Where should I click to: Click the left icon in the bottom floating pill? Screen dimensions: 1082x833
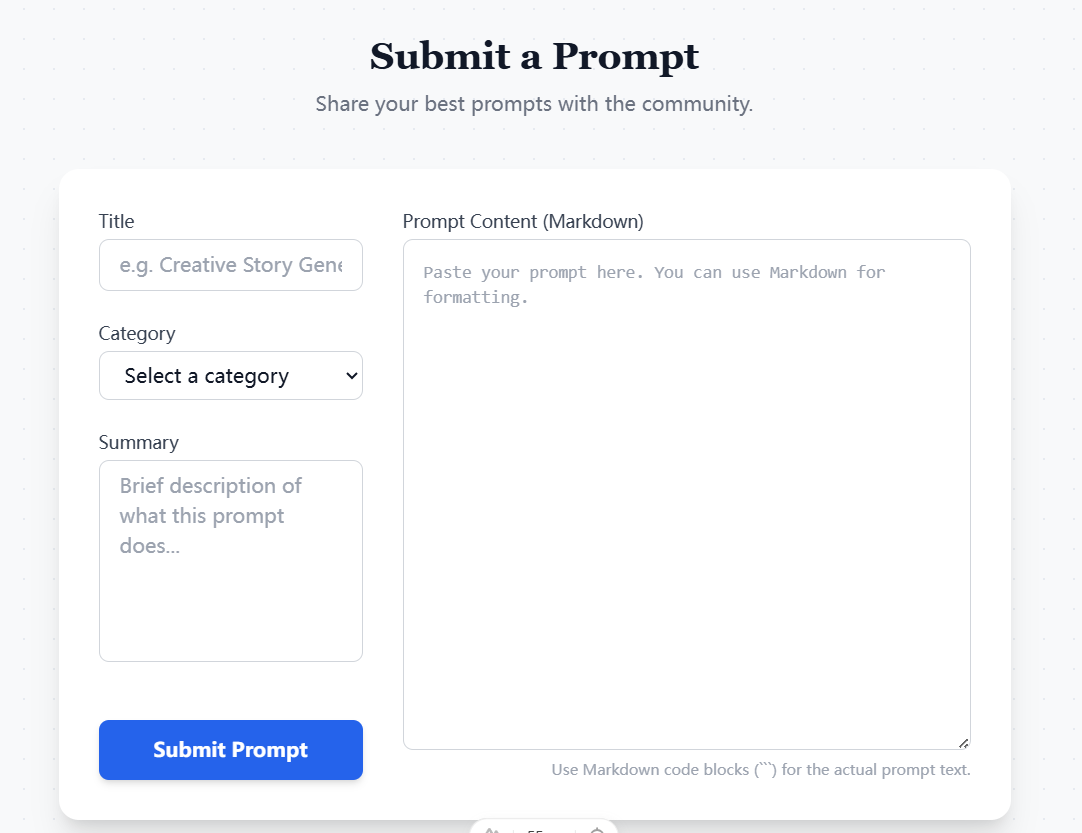492,829
